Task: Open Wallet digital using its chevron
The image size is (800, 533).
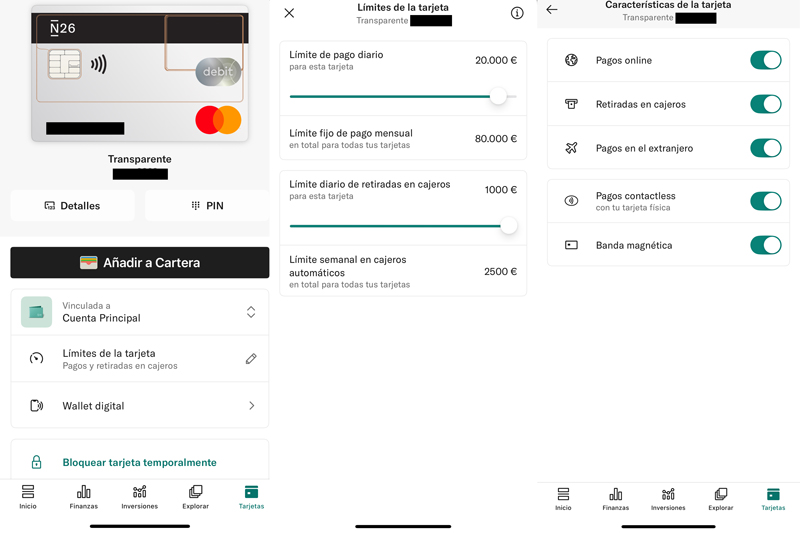Action: (x=251, y=406)
